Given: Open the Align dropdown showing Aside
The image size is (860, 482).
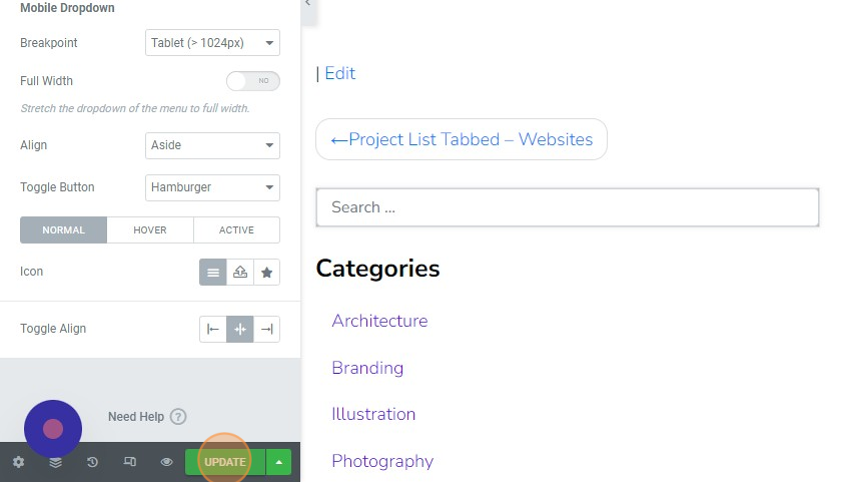Looking at the screenshot, I should 212,145.
